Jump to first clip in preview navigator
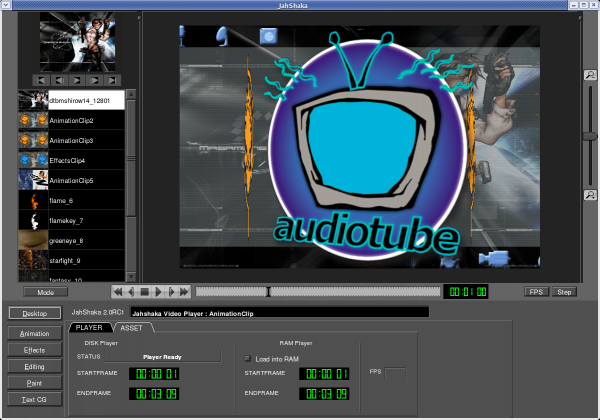 [x=41, y=80]
